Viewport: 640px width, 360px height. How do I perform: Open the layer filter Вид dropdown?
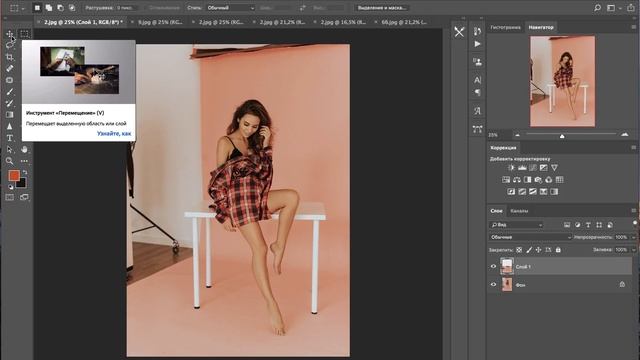tap(516, 225)
